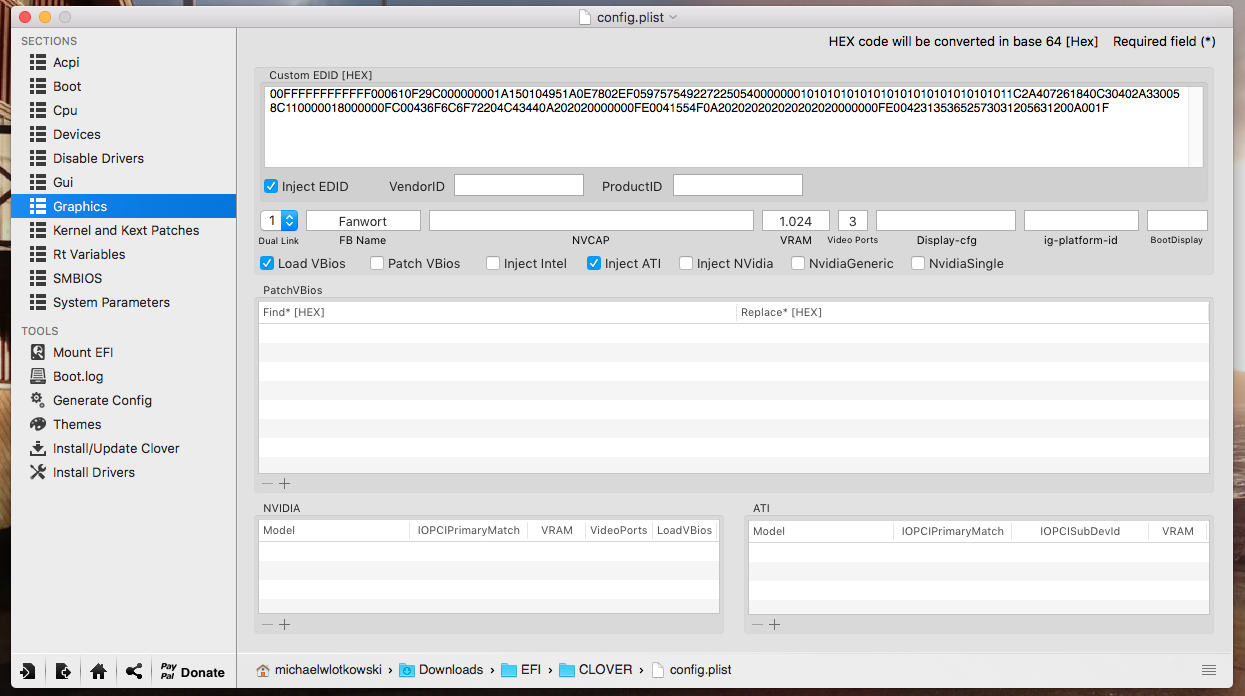
Task: Click the Replace* [HEX] column header
Action: (972, 312)
